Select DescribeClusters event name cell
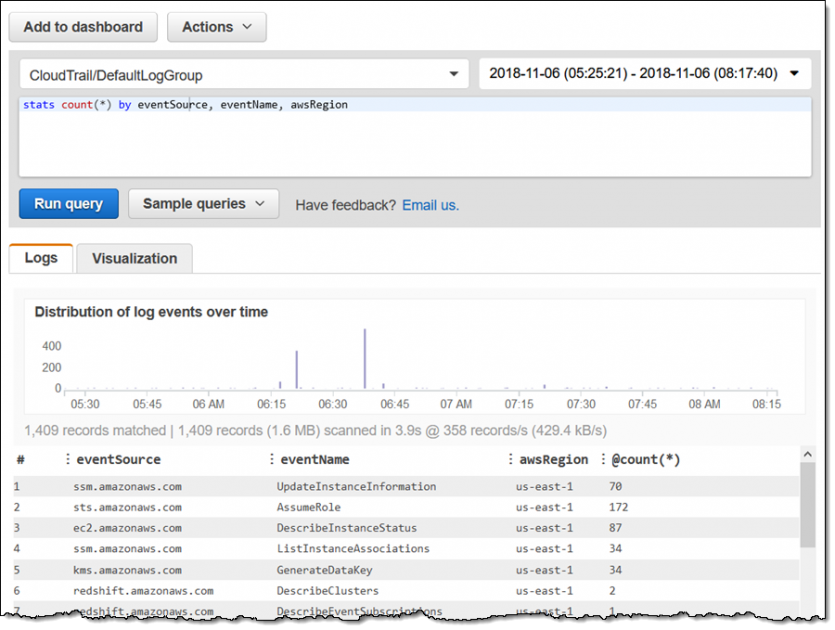The image size is (835, 630). pos(328,591)
